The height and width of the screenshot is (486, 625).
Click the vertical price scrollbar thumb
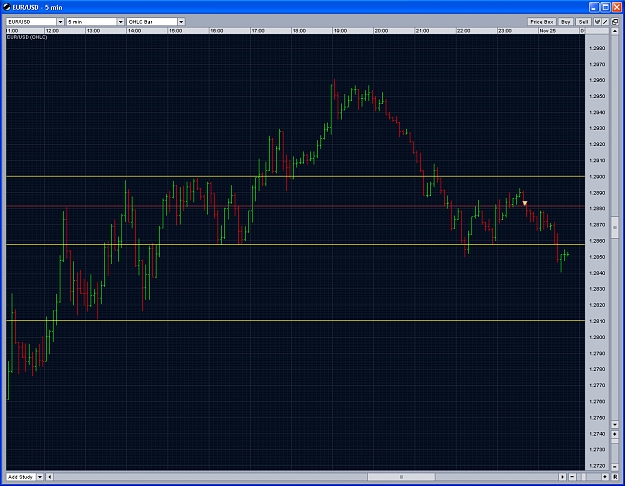pyautogui.click(x=615, y=228)
